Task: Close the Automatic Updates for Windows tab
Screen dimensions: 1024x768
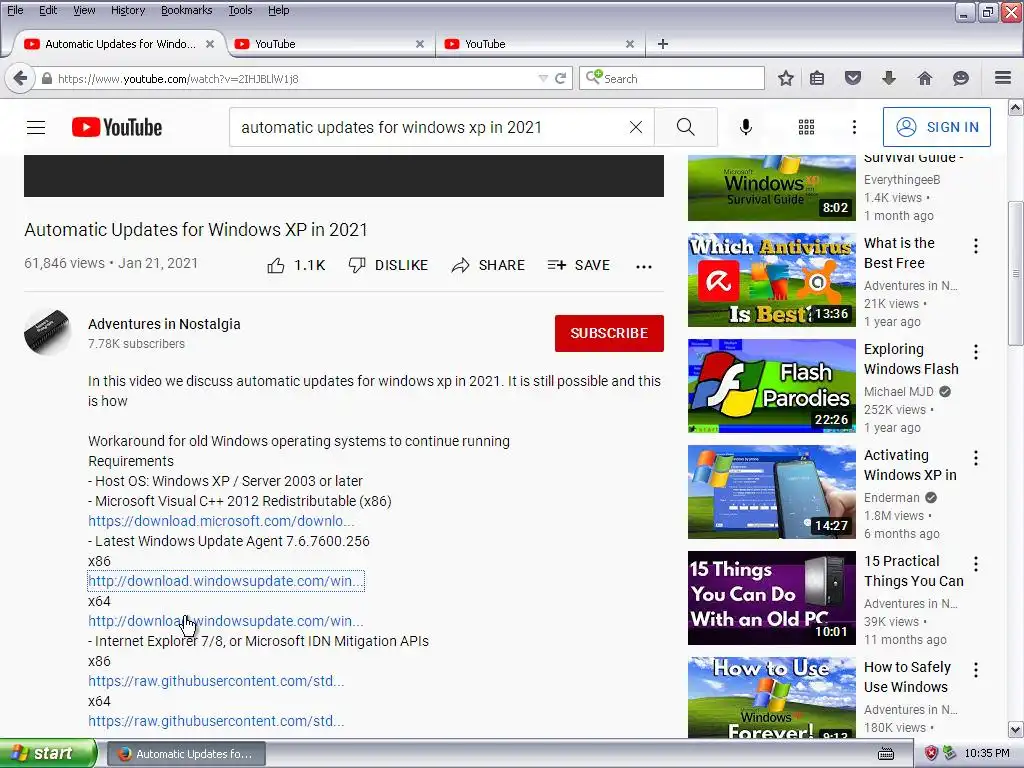Action: pos(210,44)
